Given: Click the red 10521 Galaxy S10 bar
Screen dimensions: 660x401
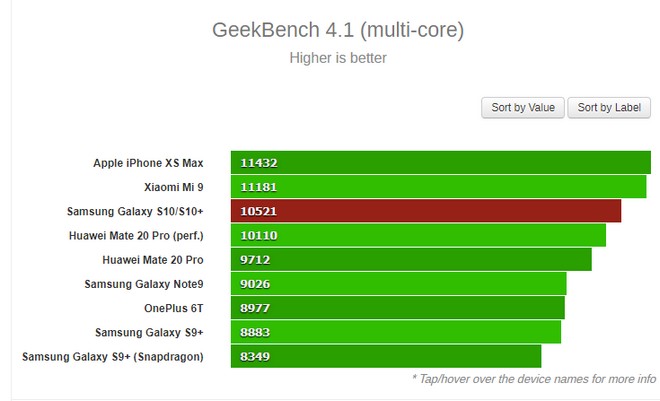Looking at the screenshot, I should click(x=425, y=211).
